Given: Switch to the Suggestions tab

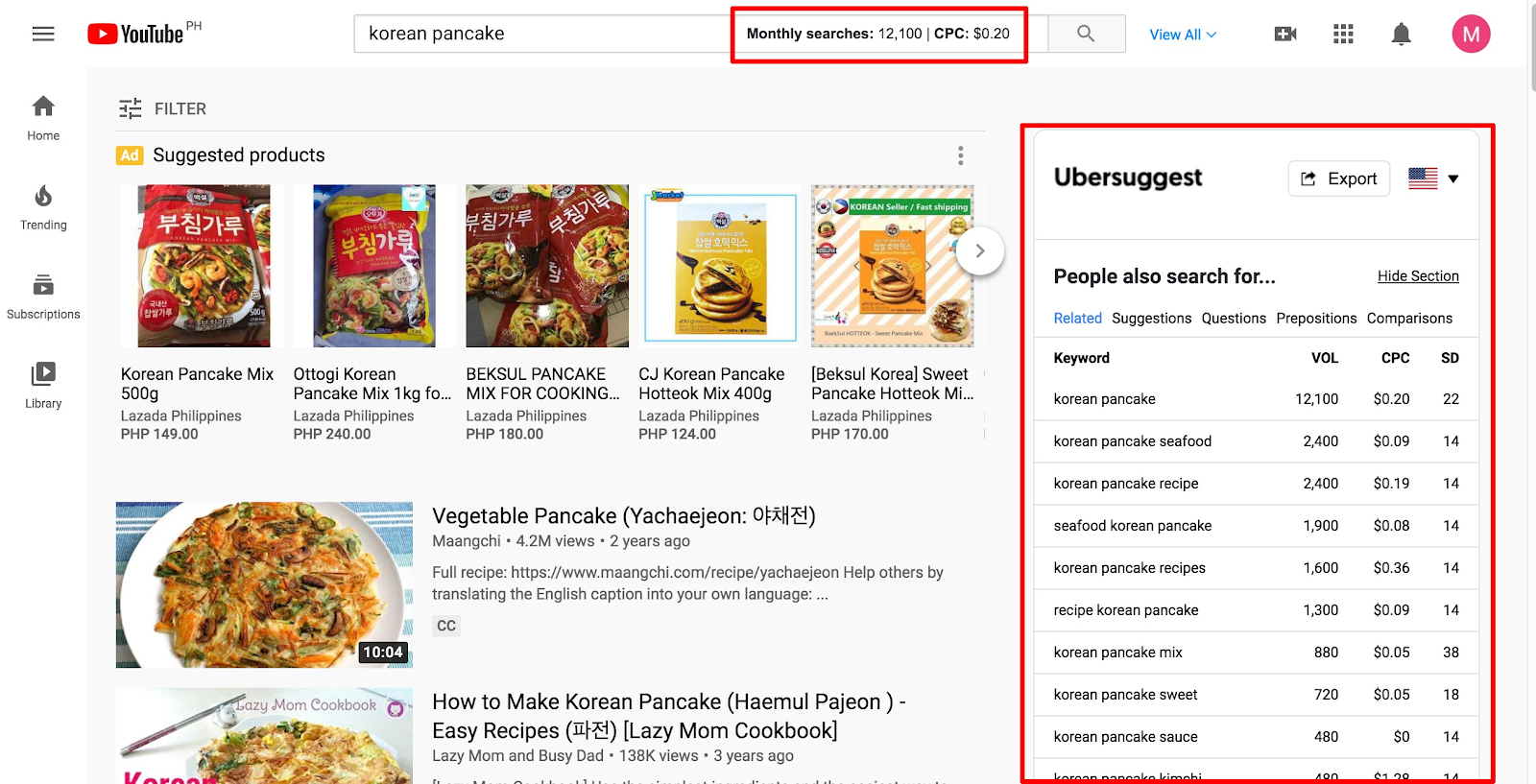Looking at the screenshot, I should coord(1151,319).
